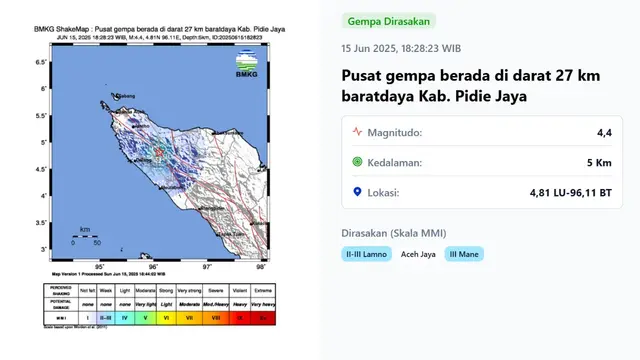
Task: Select the II-III Lamno intensity tag
Action: click(x=367, y=254)
